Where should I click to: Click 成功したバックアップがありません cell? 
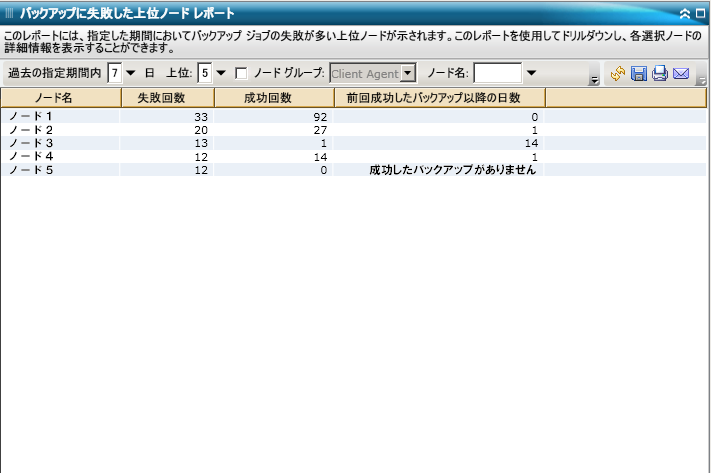[x=453, y=170]
